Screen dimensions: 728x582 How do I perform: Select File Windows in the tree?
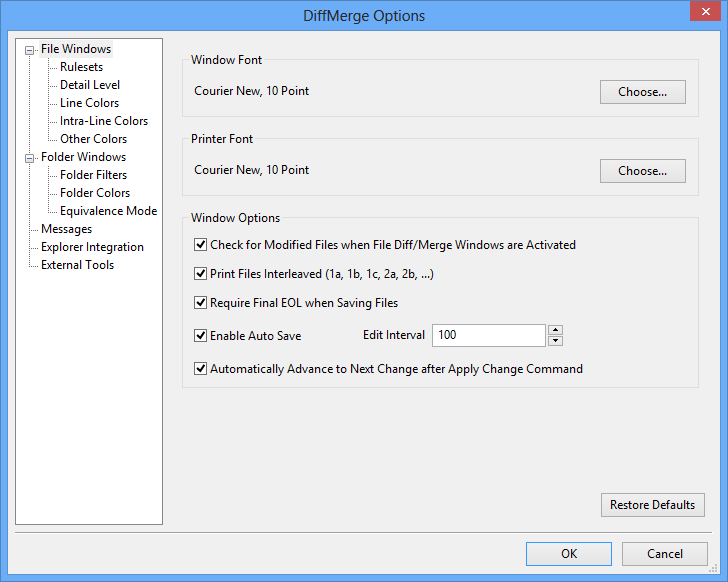(x=76, y=49)
